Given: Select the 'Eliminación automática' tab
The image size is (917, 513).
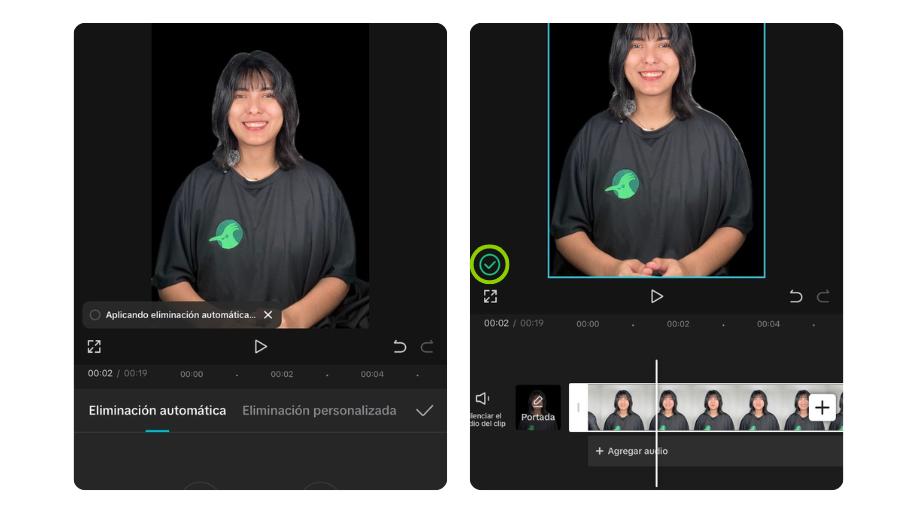Looking at the screenshot, I should coord(157,410).
